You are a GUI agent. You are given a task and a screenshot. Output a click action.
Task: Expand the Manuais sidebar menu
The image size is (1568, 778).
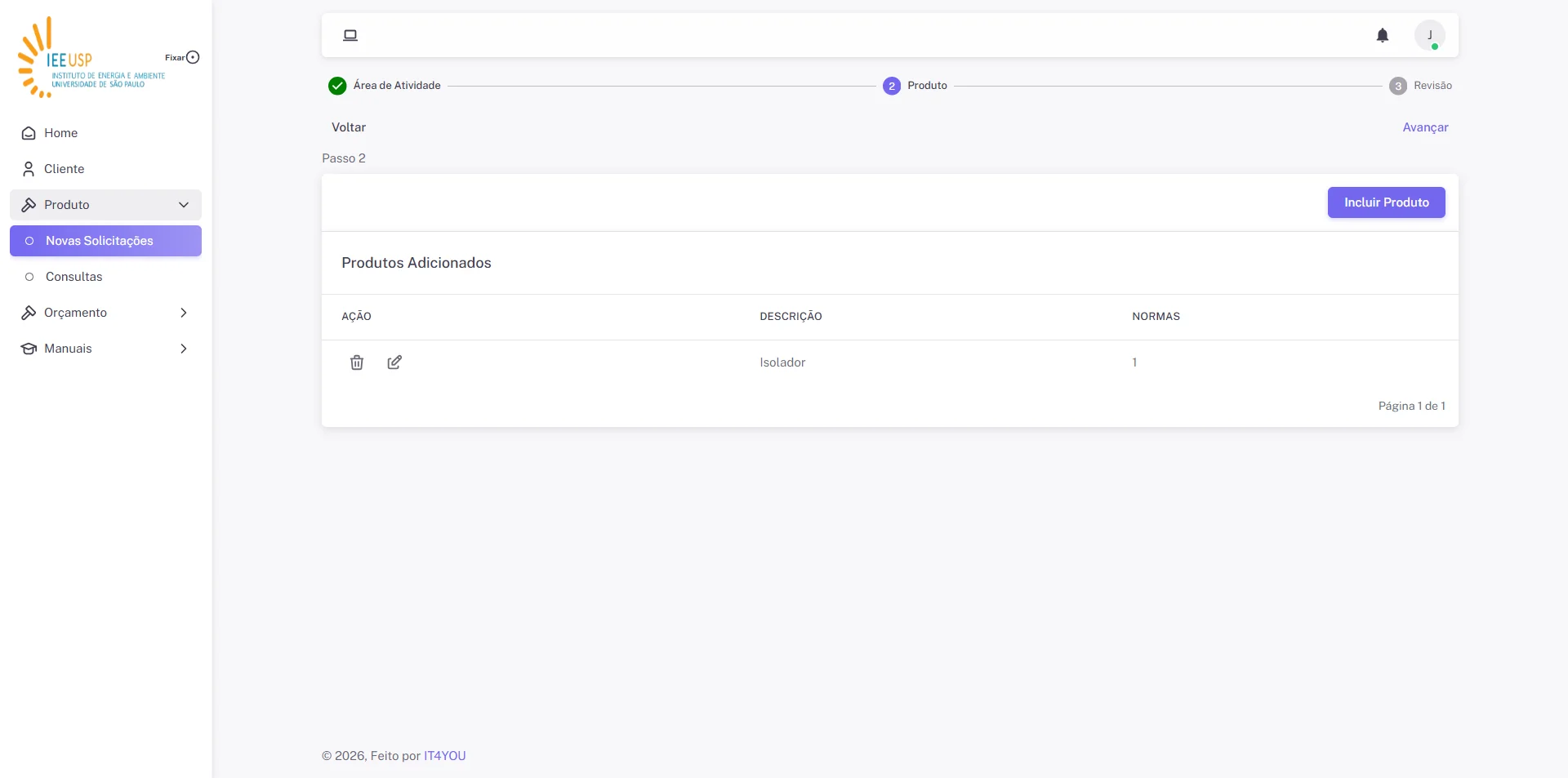tap(105, 349)
